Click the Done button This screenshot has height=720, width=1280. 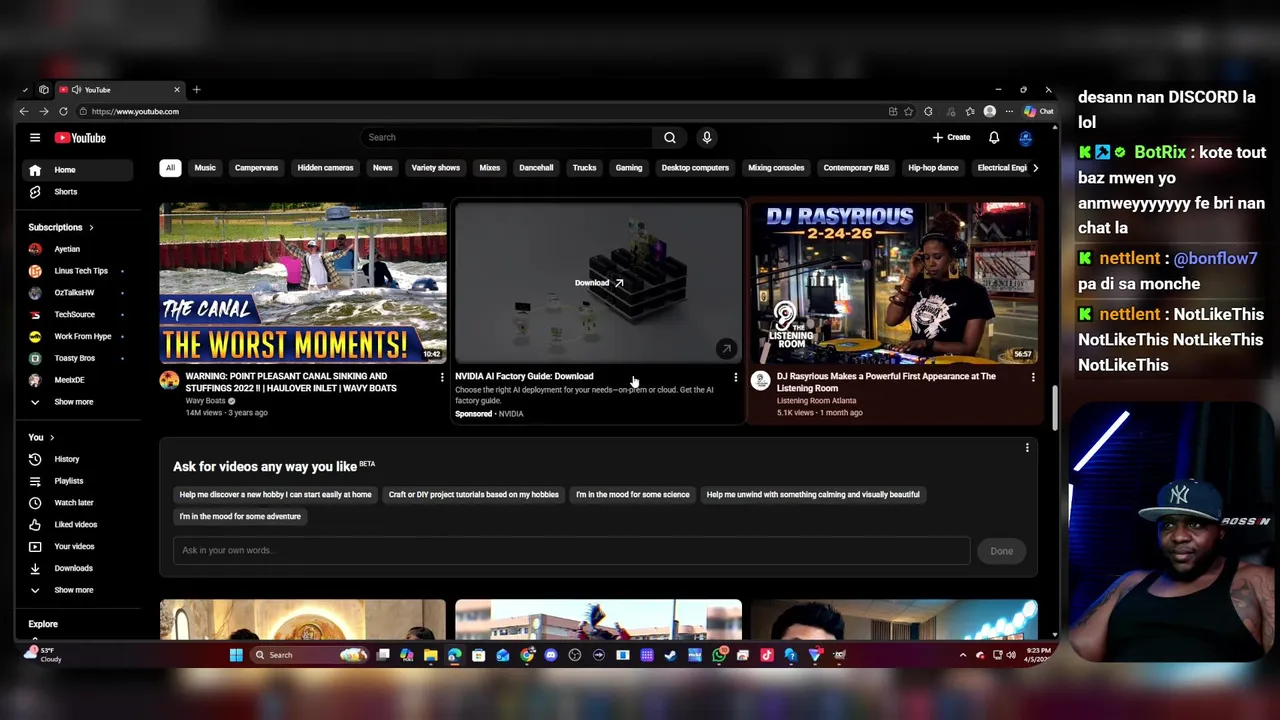tap(1001, 551)
